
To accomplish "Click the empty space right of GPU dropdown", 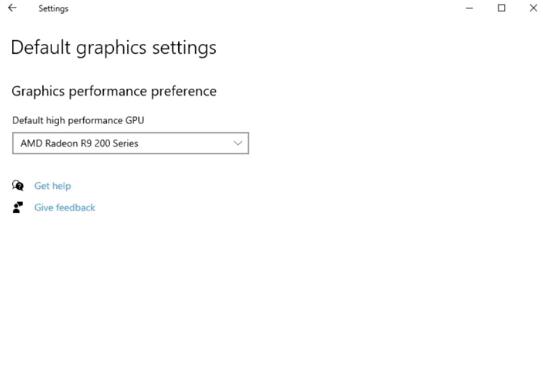I will pos(395,143).
